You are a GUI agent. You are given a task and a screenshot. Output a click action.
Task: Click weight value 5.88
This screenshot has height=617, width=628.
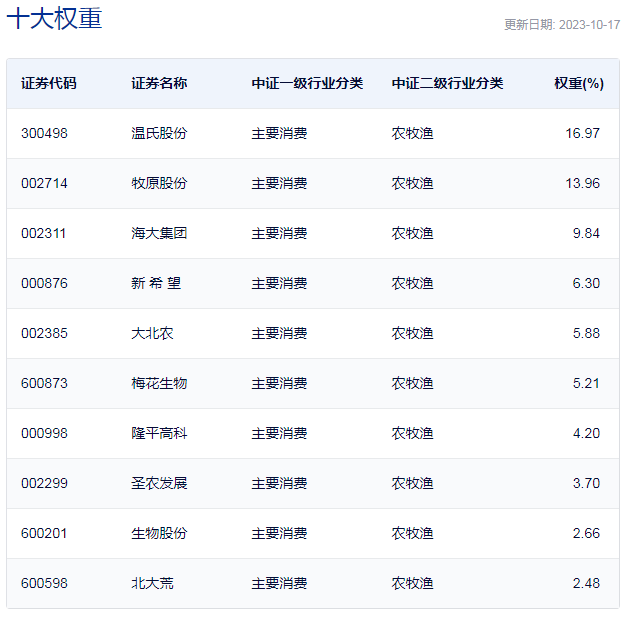(586, 334)
